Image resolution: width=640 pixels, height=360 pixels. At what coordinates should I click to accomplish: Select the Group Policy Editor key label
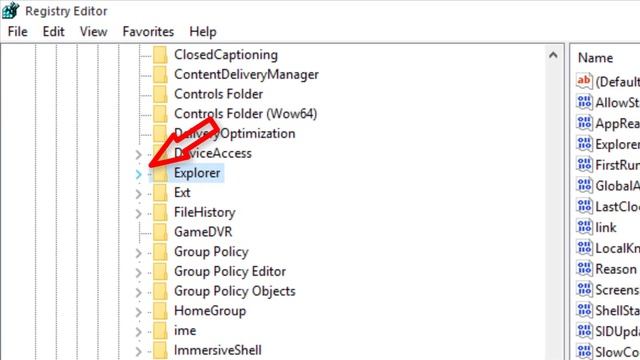230,271
